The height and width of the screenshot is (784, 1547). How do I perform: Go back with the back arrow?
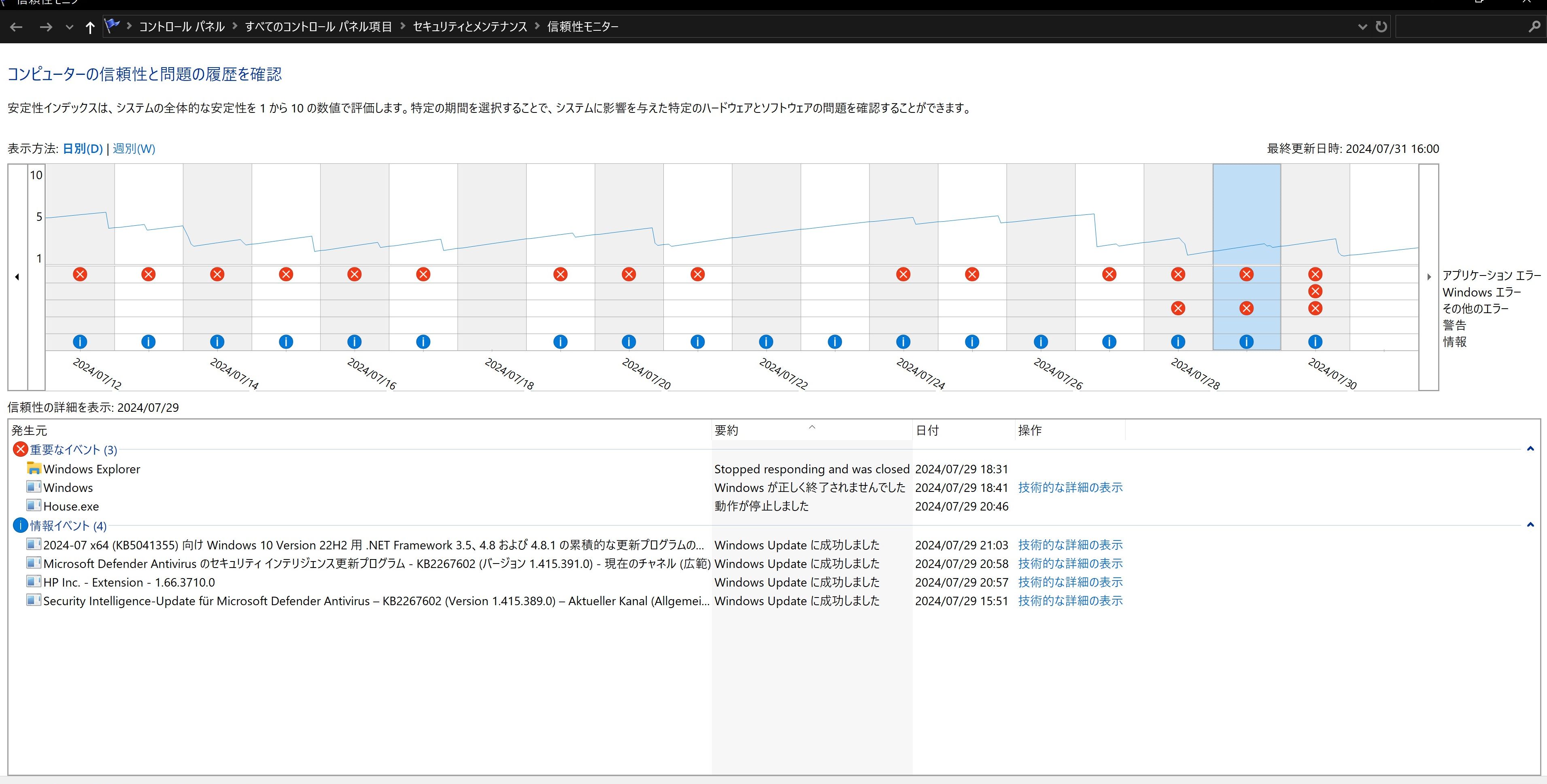pyautogui.click(x=17, y=27)
